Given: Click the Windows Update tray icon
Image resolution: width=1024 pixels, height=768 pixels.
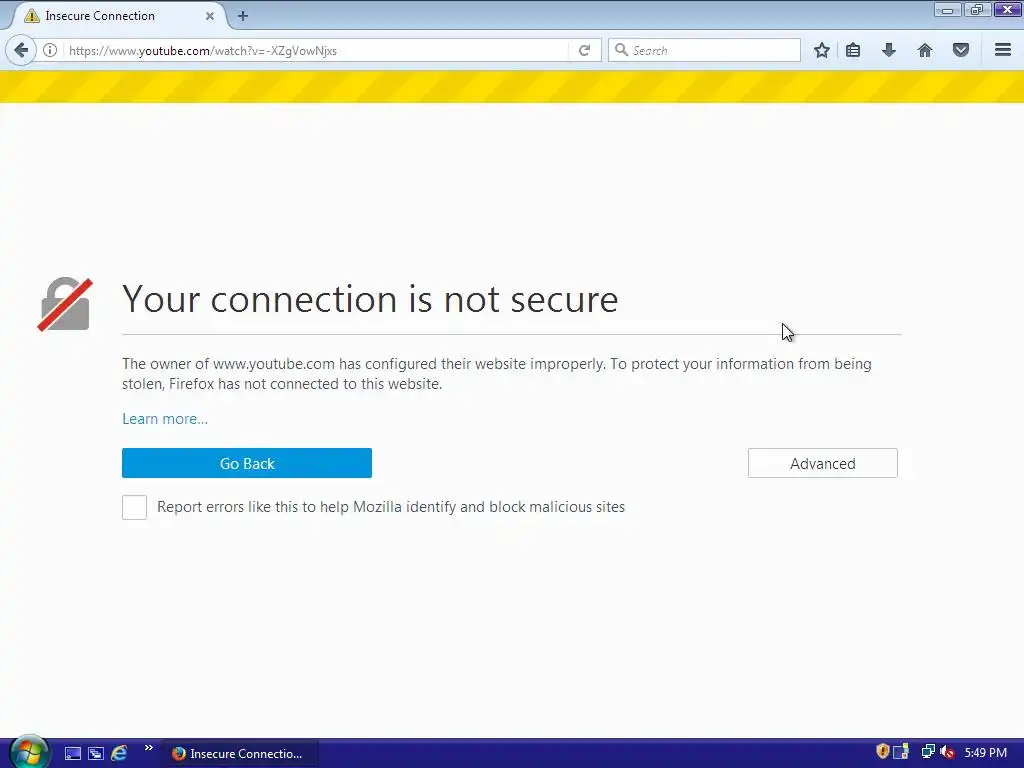Looking at the screenshot, I should 901,752.
